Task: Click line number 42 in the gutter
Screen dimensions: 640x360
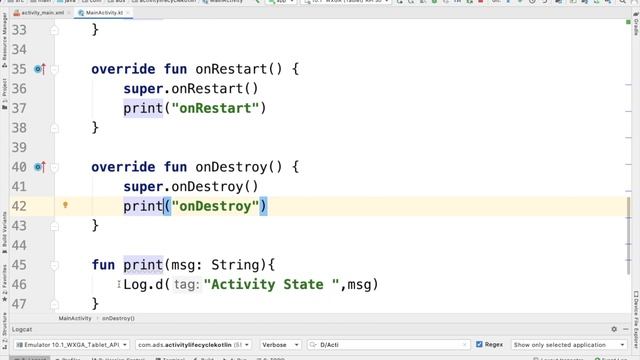Action: tap(19, 206)
